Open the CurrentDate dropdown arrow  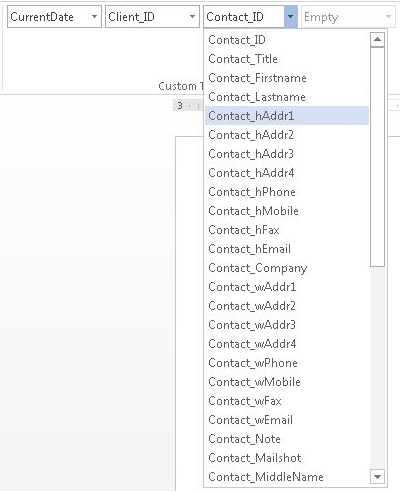pos(94,16)
